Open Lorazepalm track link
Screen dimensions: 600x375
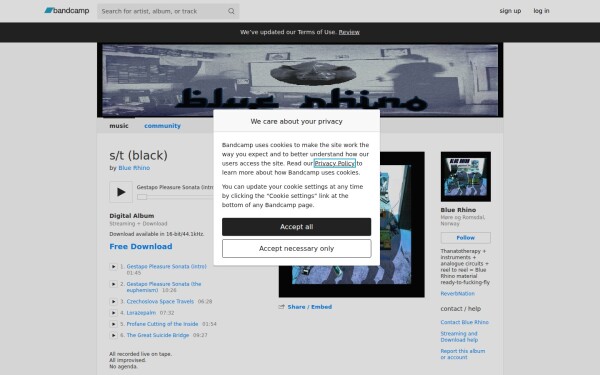(141, 313)
